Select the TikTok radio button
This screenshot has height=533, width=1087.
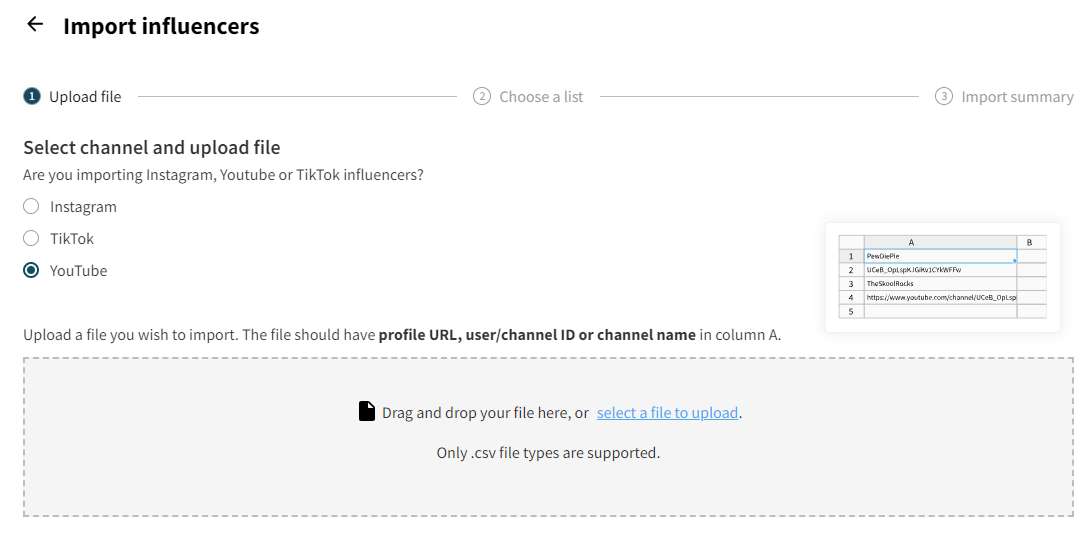[x=31, y=238]
